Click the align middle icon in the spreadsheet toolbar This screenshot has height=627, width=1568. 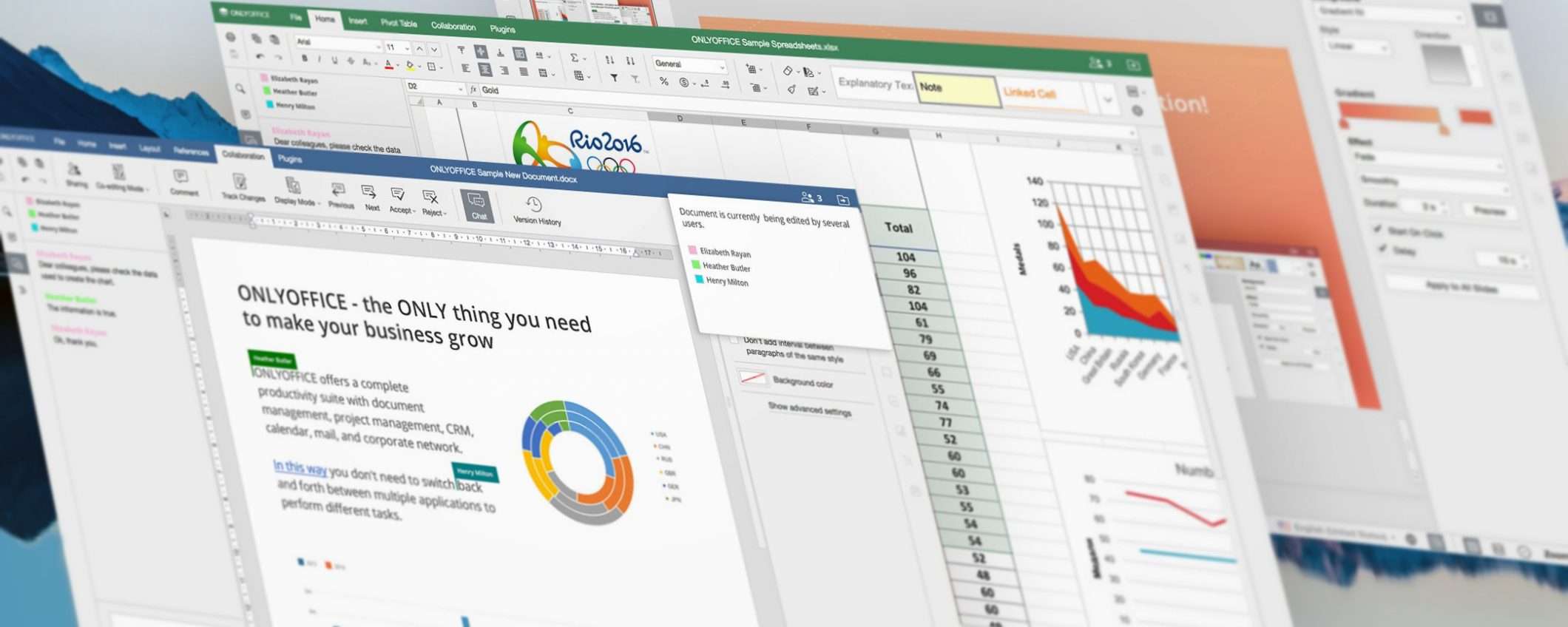[481, 51]
